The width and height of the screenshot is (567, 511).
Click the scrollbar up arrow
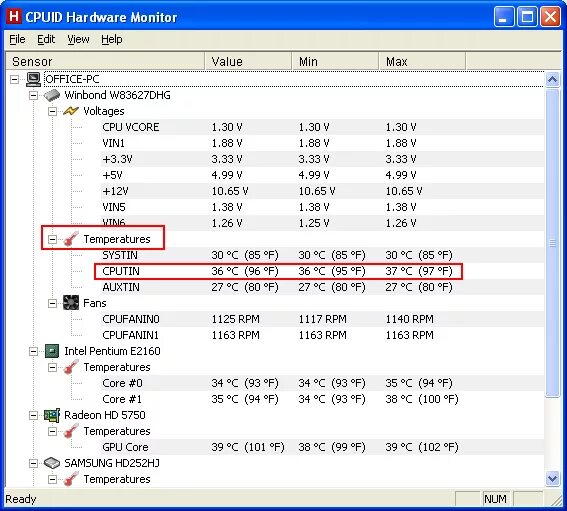click(552, 79)
